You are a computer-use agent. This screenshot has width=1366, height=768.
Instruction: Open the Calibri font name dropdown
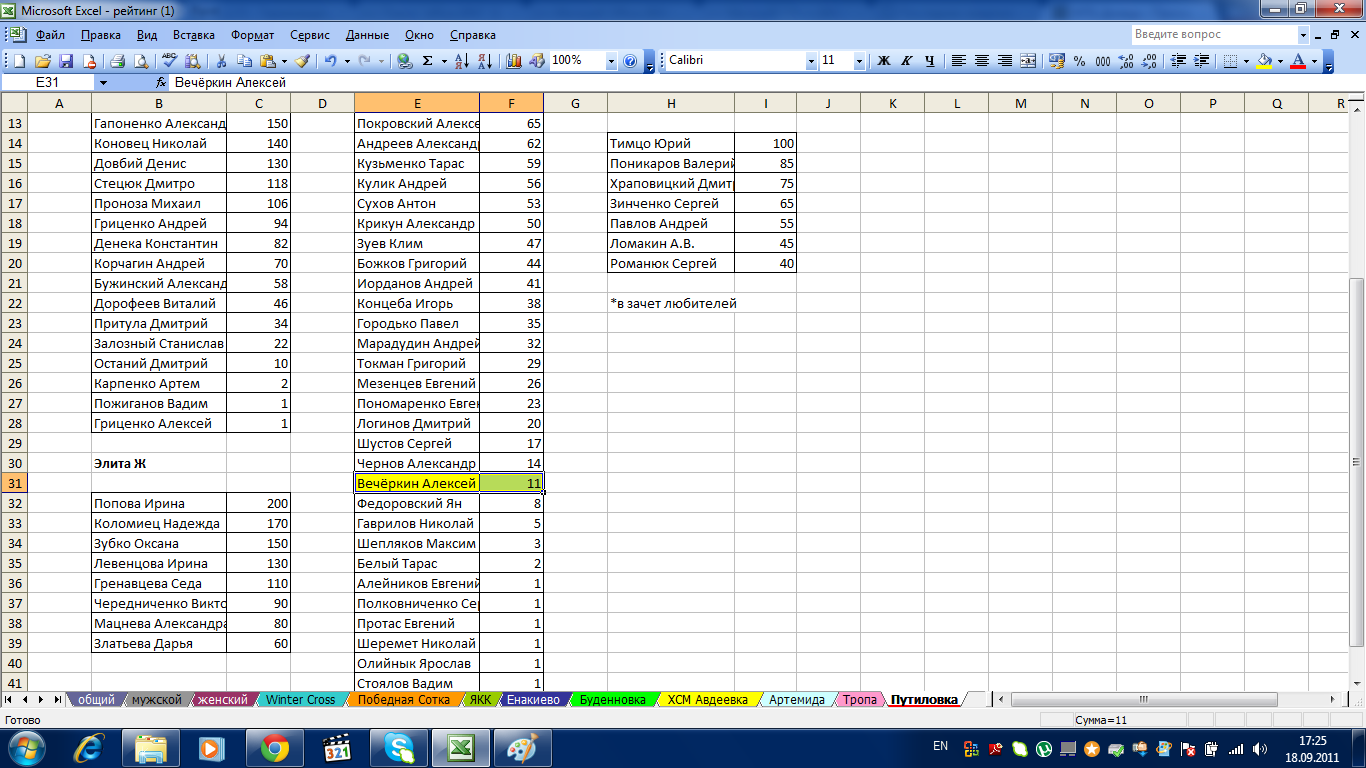[x=811, y=61]
